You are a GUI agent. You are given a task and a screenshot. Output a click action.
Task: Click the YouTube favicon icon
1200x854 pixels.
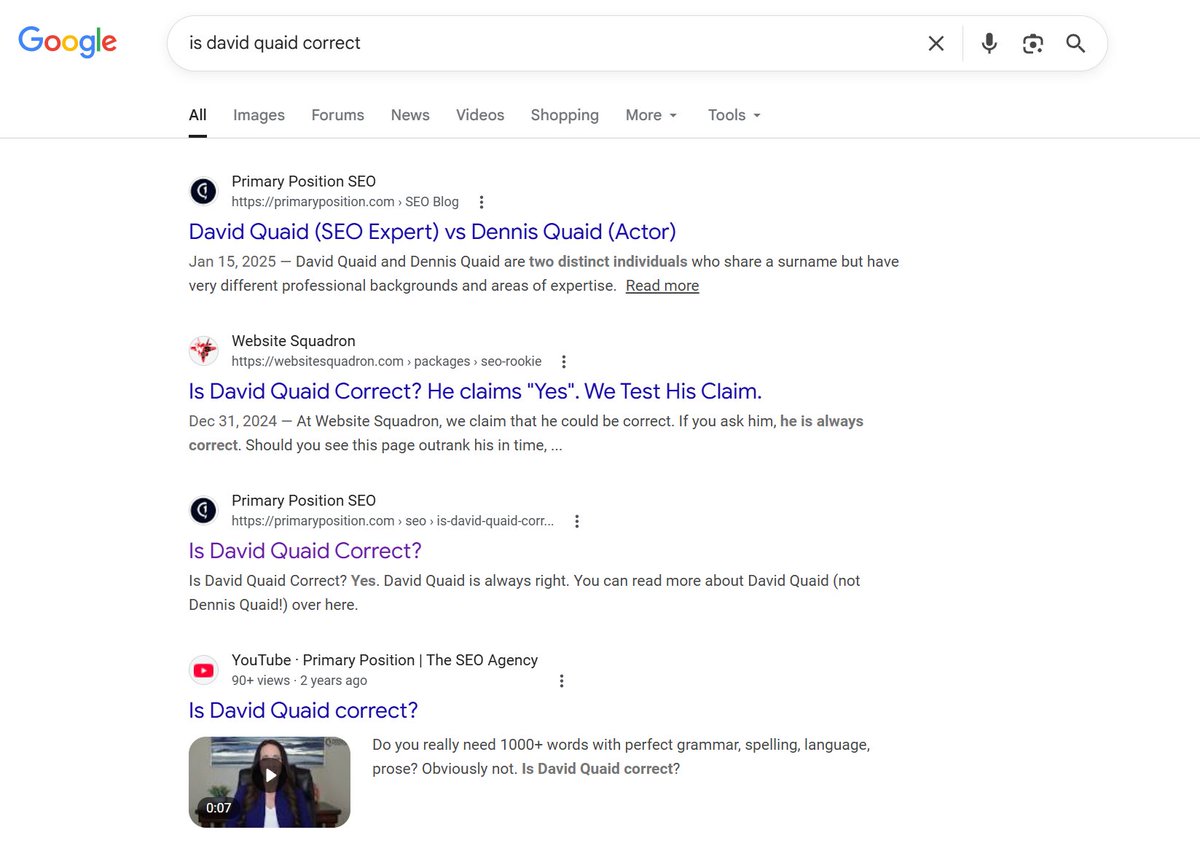coord(203,670)
